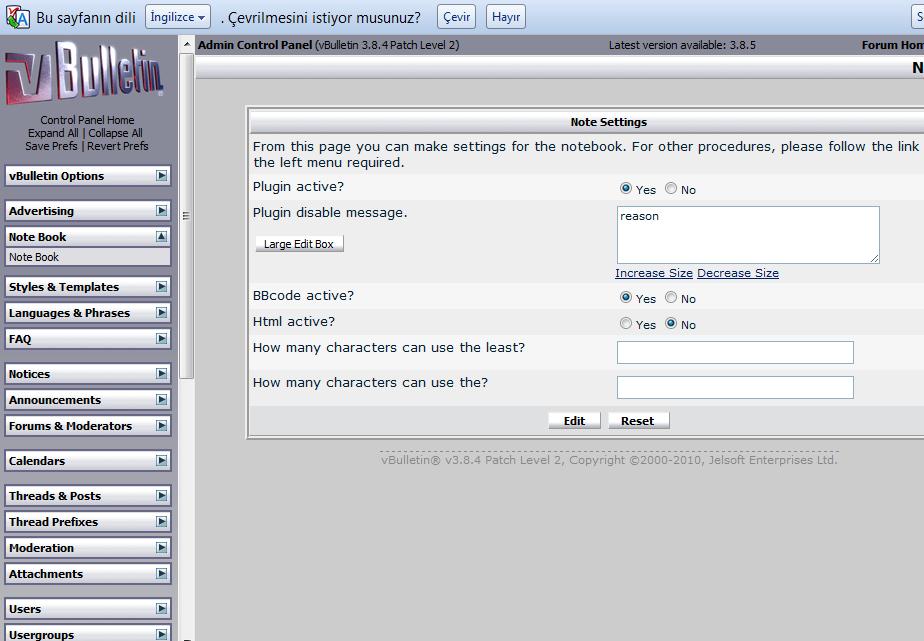Expand the FAQ section arrow icon
This screenshot has height=641, width=924.
tap(161, 339)
